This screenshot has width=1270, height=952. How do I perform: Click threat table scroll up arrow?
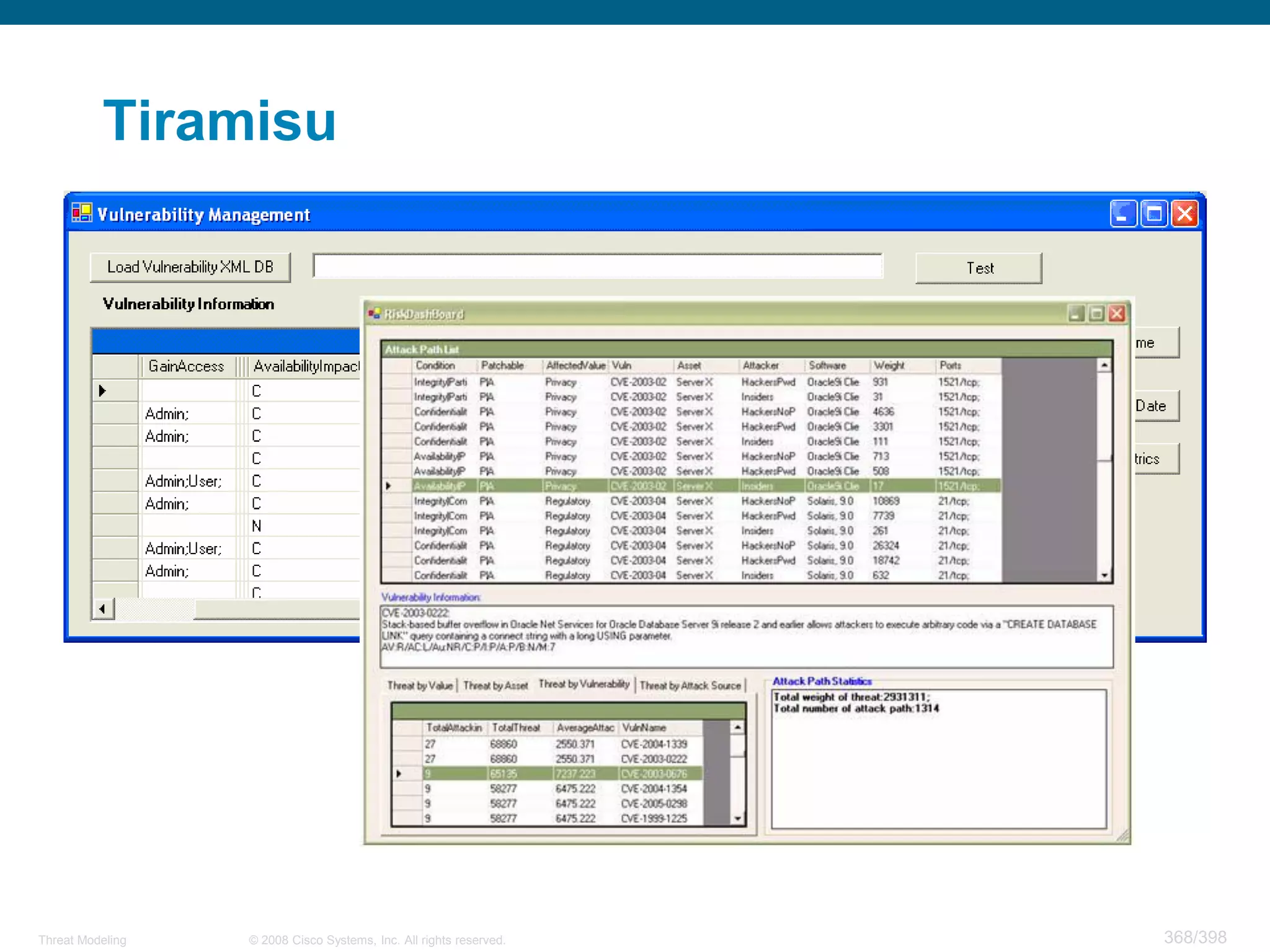tap(737, 728)
